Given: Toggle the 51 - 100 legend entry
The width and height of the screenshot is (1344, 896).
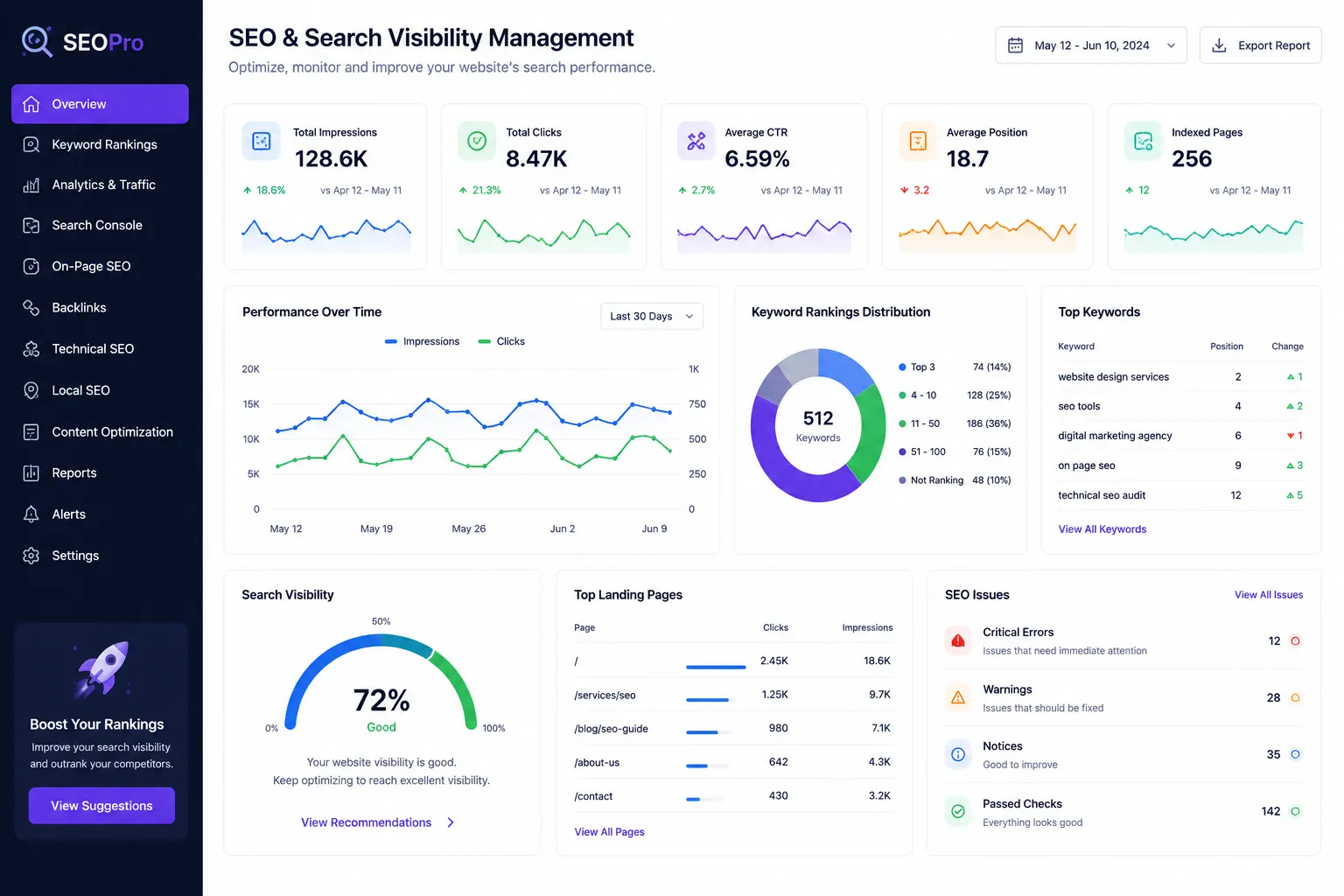Looking at the screenshot, I should click(x=955, y=452).
